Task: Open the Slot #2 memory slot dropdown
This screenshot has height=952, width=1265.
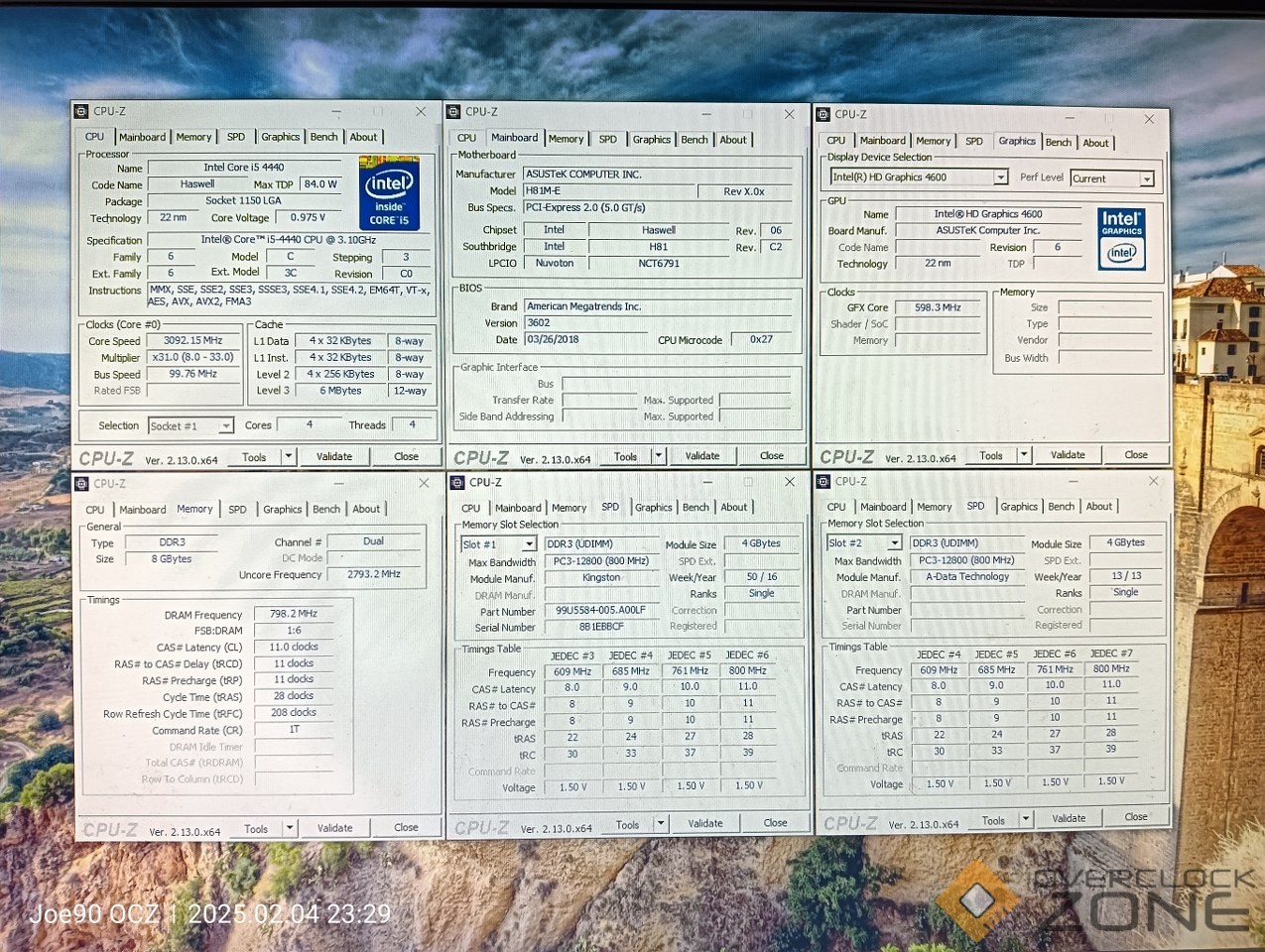Action: [894, 543]
